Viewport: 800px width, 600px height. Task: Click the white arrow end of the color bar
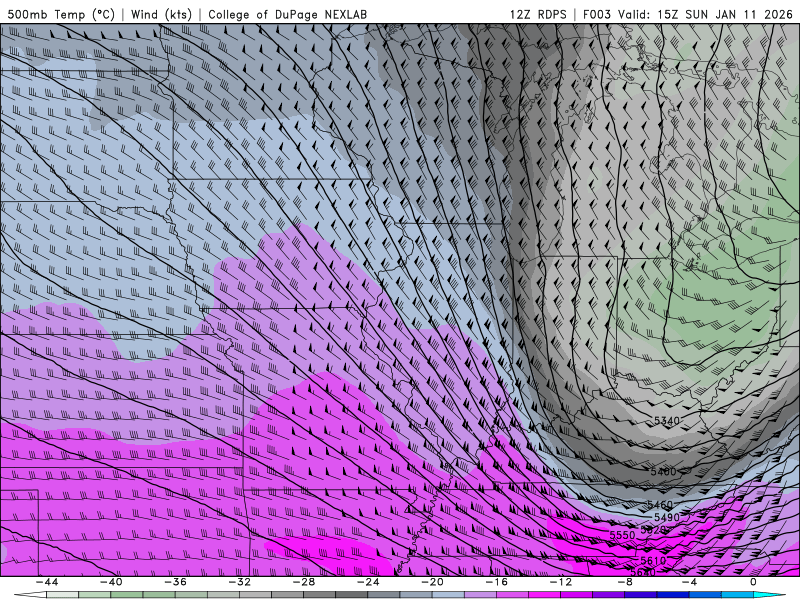tap(30, 595)
